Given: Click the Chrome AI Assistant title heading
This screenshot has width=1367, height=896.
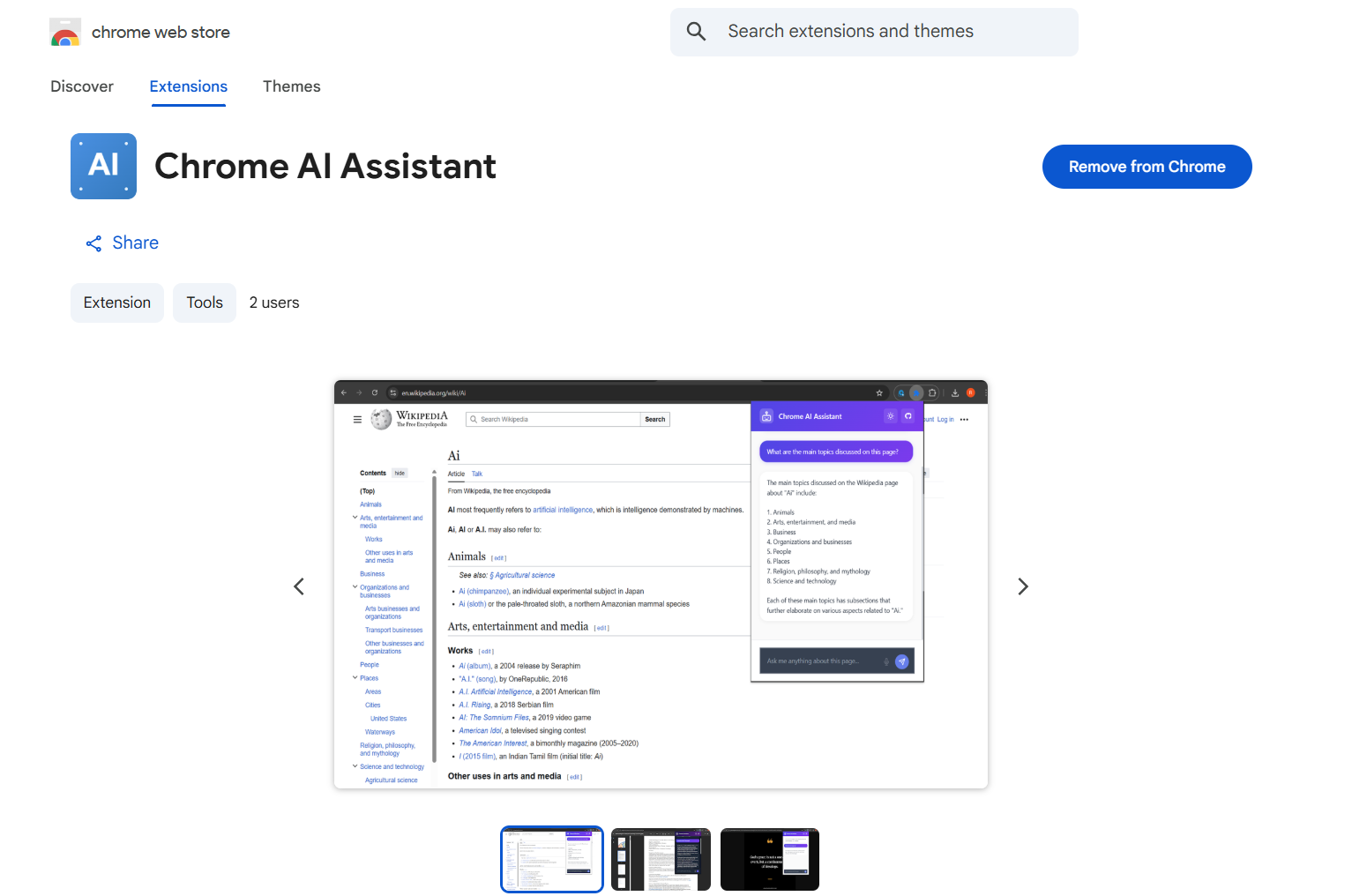Looking at the screenshot, I should [x=325, y=166].
